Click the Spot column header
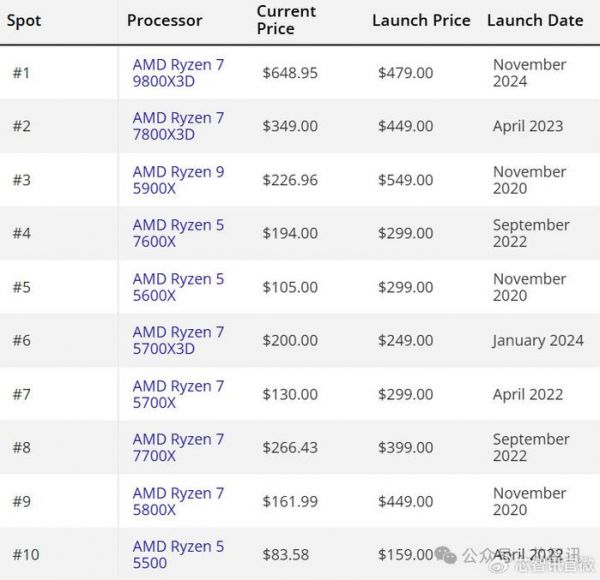 click(x=24, y=20)
